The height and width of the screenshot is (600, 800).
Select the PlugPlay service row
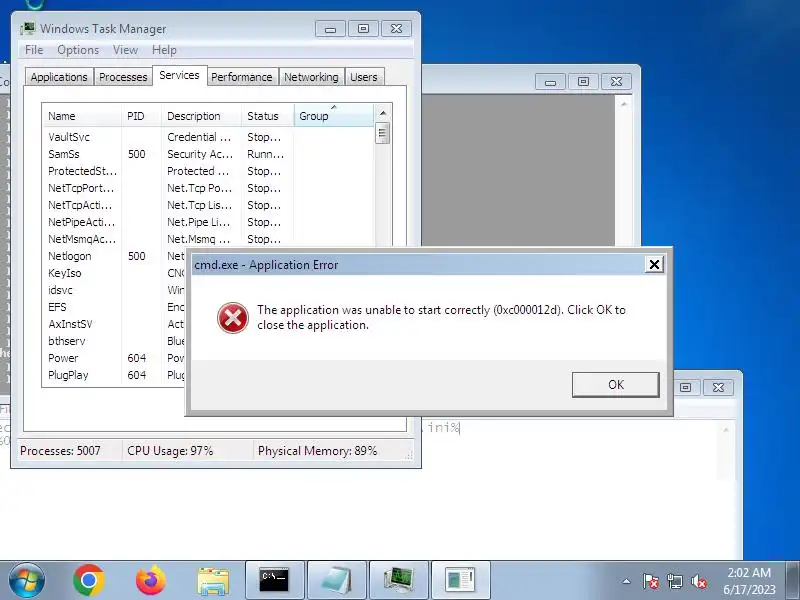(x=114, y=375)
